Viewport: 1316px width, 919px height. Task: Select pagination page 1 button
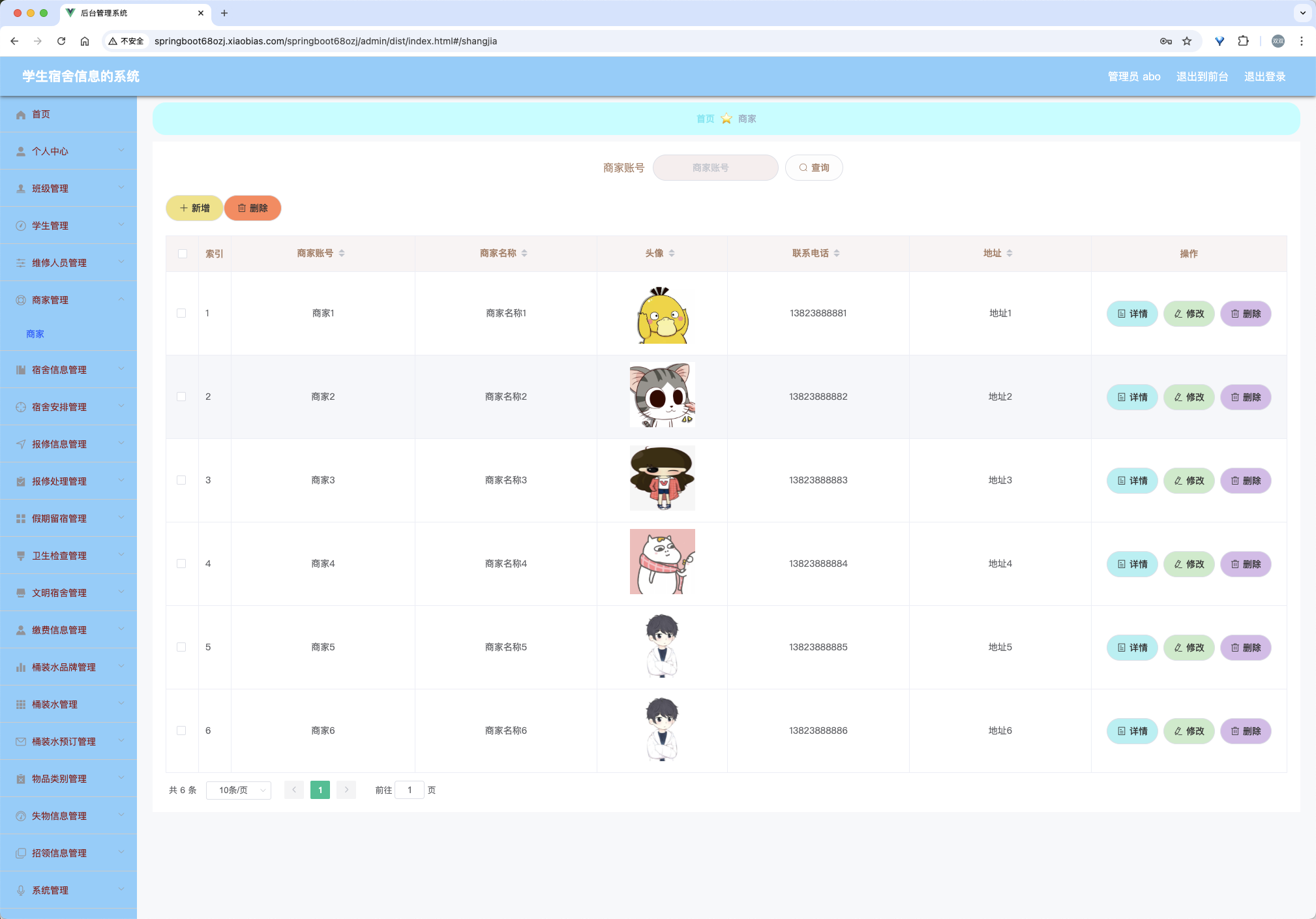[x=320, y=791]
